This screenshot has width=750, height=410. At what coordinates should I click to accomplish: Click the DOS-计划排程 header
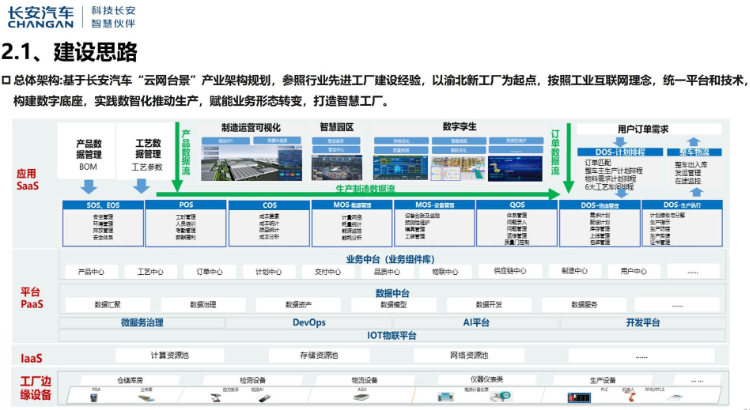click(620, 152)
